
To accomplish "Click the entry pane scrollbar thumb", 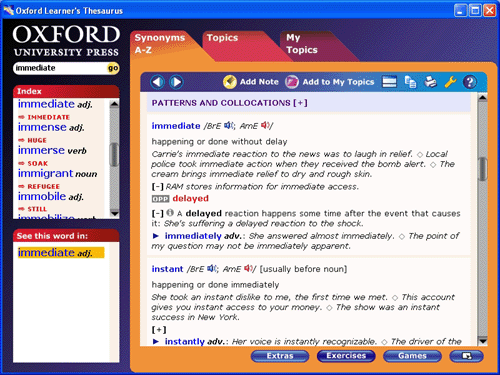I will (x=483, y=169).
